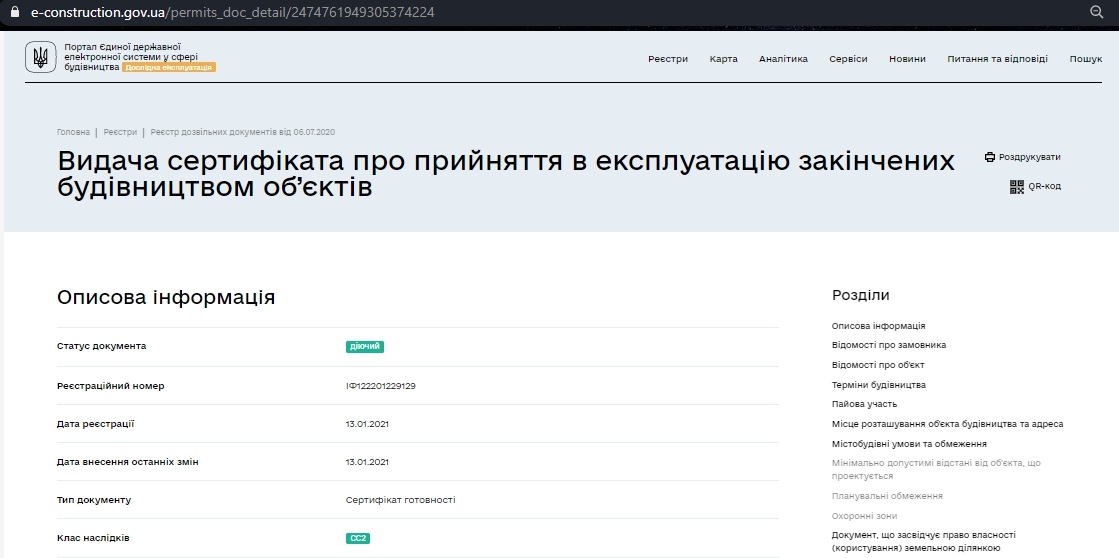Image resolution: width=1119 pixels, height=558 pixels.
Task: Jump to Місце розташування об'єкта section
Action: click(947, 424)
